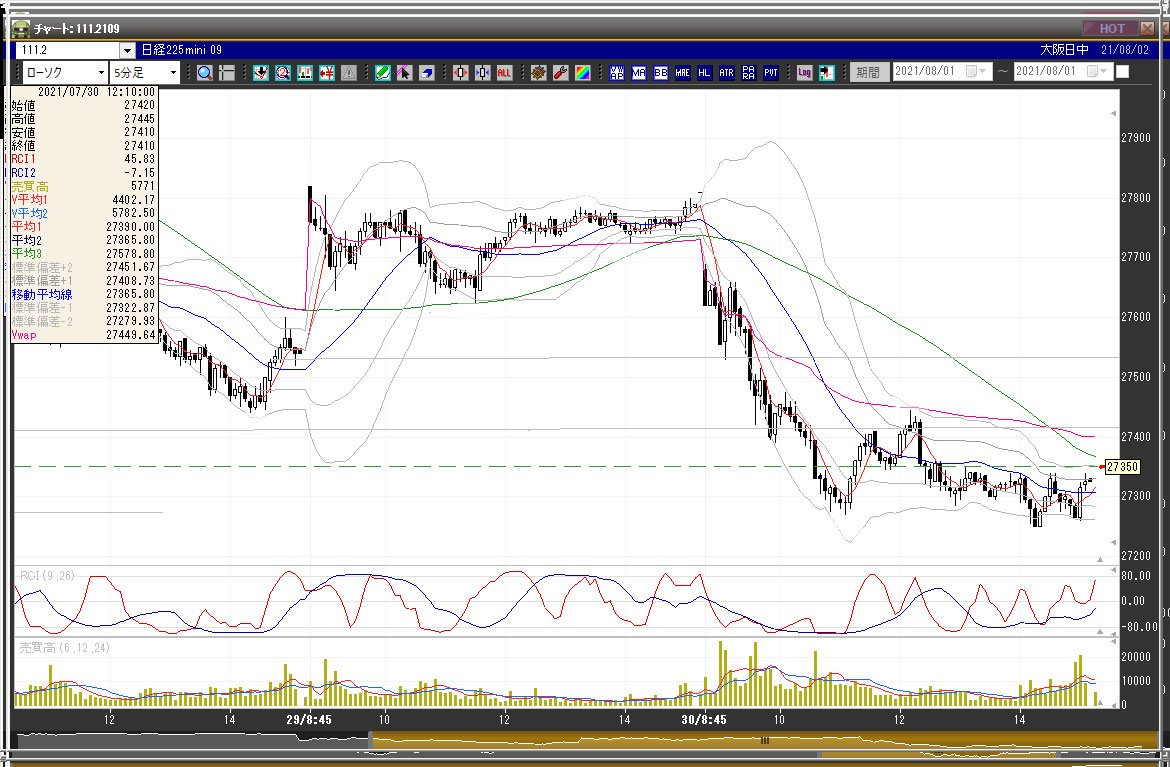
Task: Open the rainbow color settings icon
Action: tap(582, 72)
